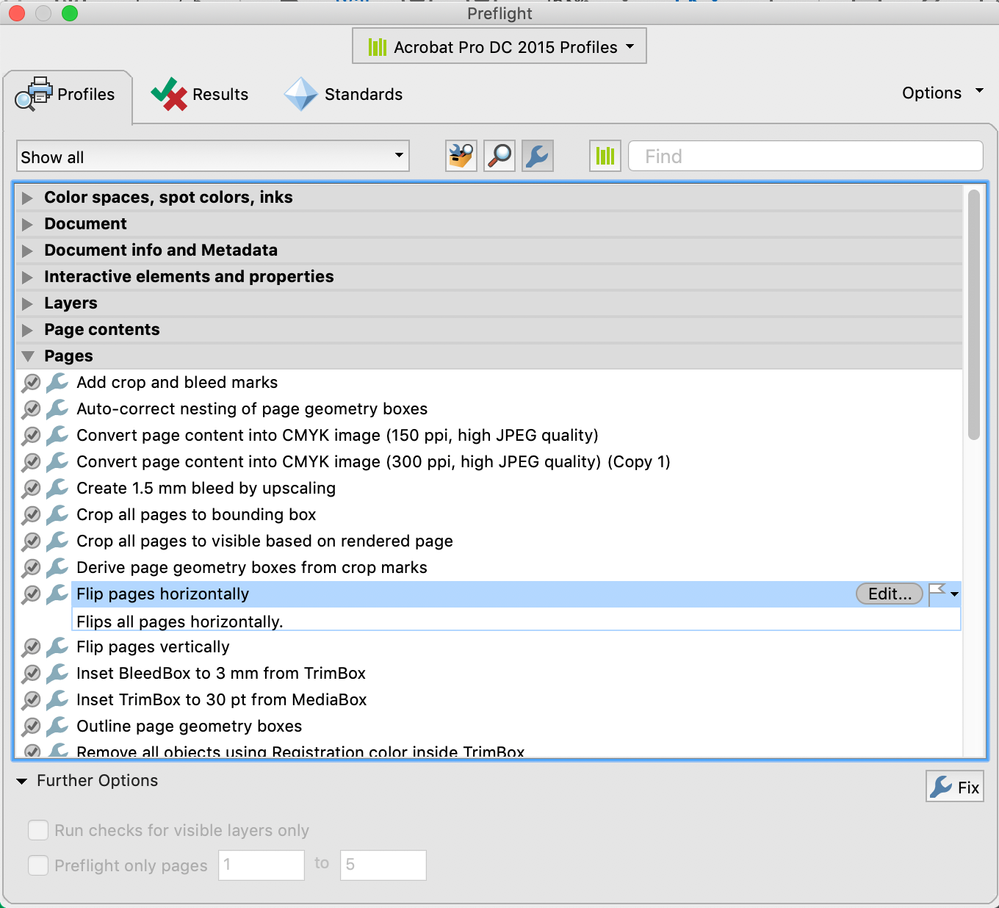Expand the Layers group
This screenshot has height=908, width=999.
(x=27, y=303)
